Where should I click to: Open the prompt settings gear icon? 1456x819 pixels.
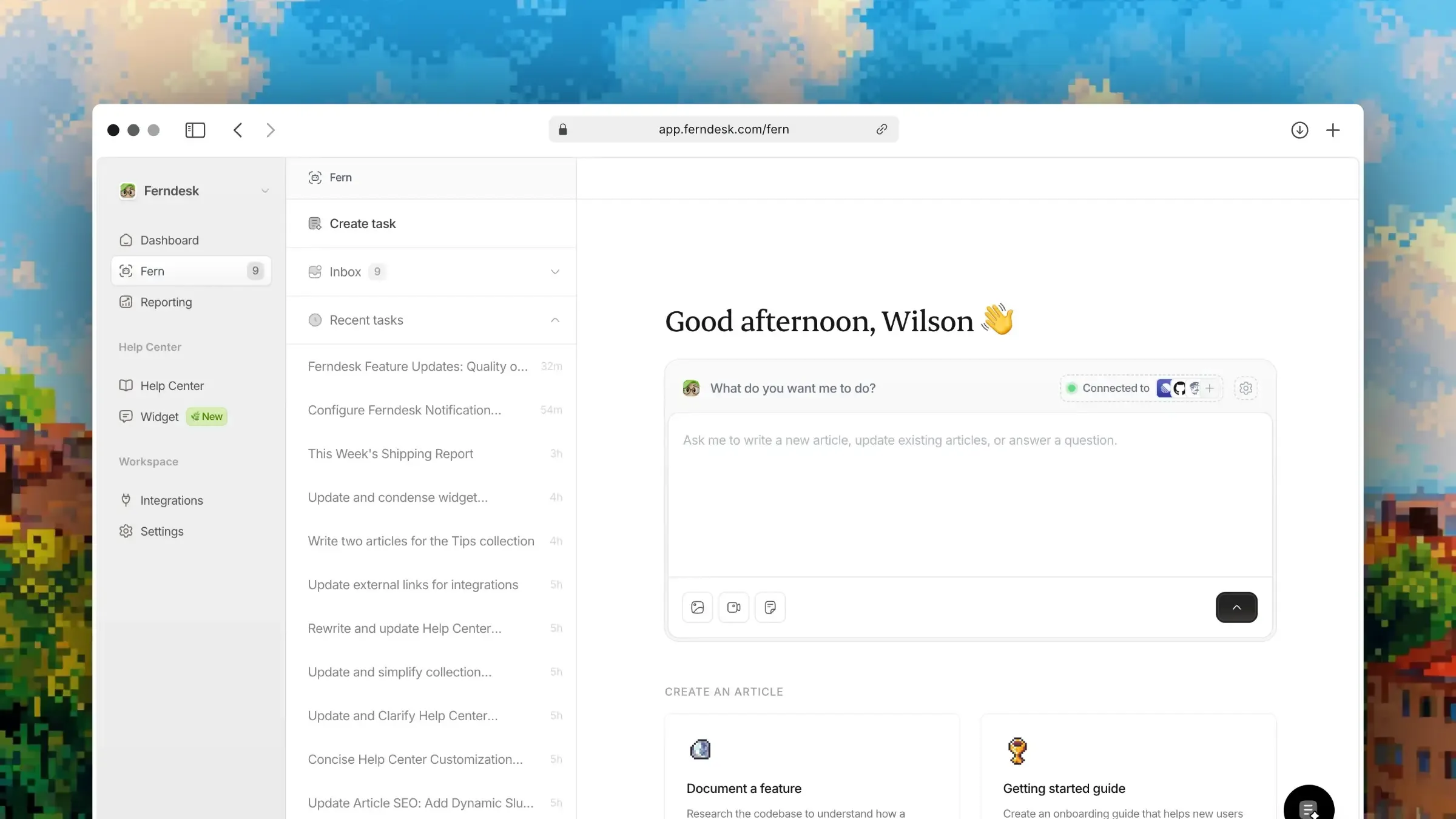1245,388
